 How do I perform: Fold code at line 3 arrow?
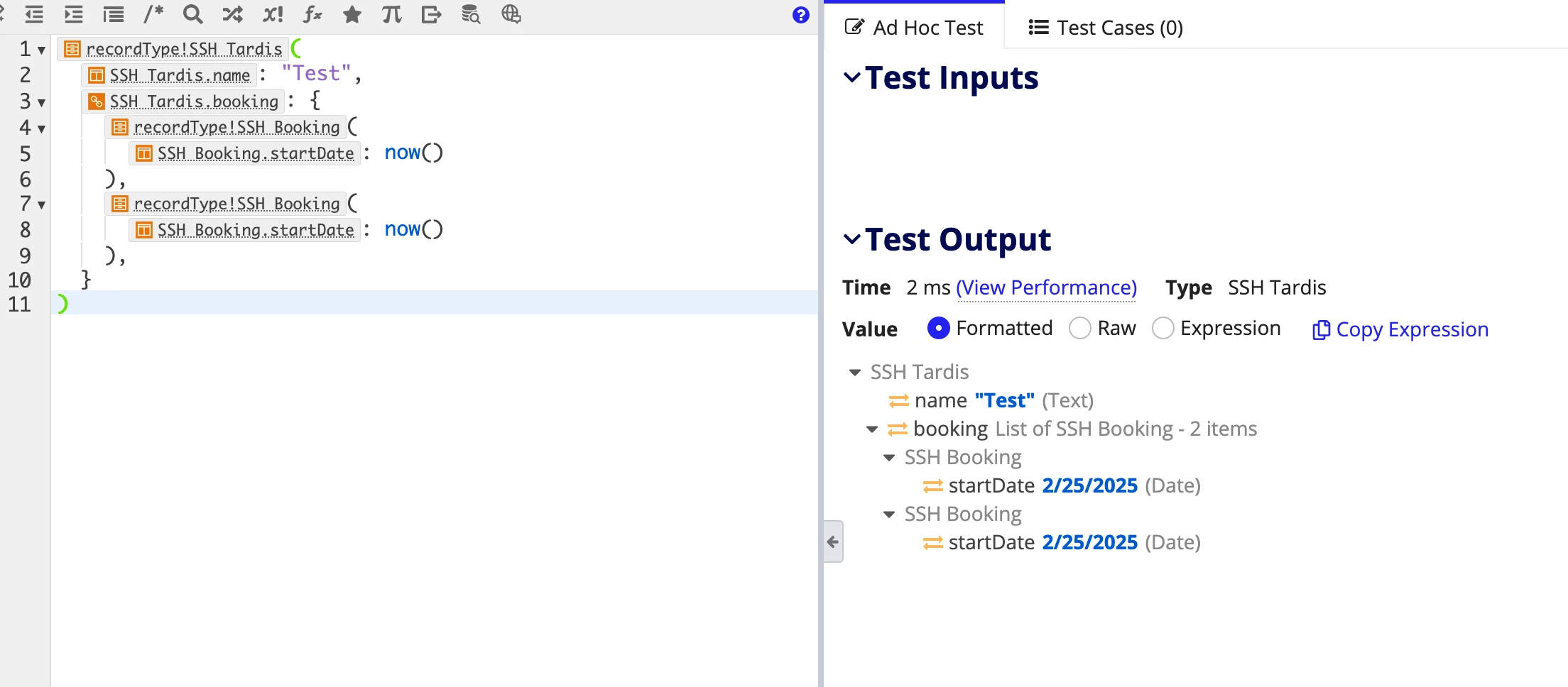pos(41,103)
